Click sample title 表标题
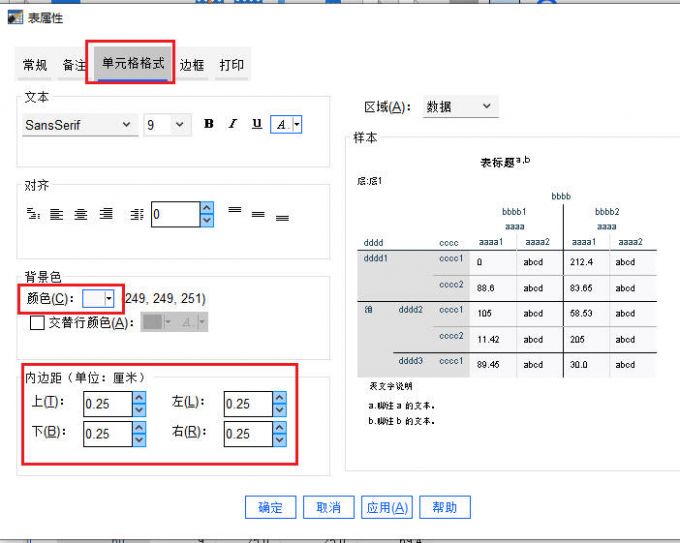Screen dimensions: 680x543 497,163
